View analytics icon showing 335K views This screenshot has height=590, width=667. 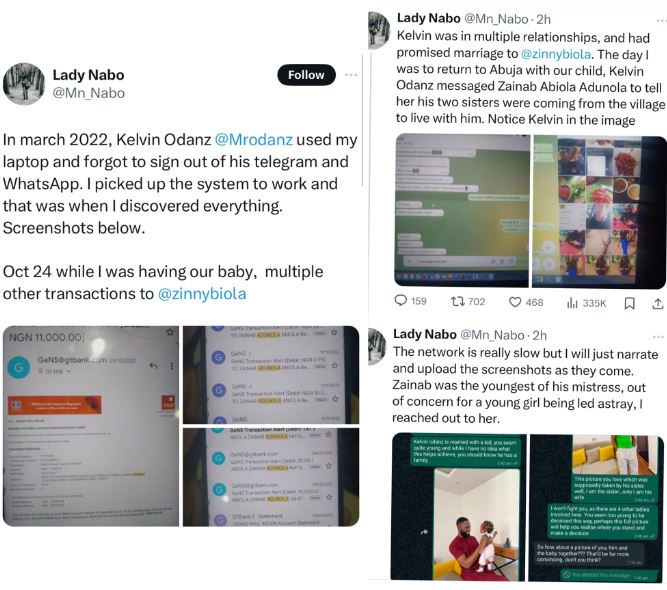click(x=572, y=302)
